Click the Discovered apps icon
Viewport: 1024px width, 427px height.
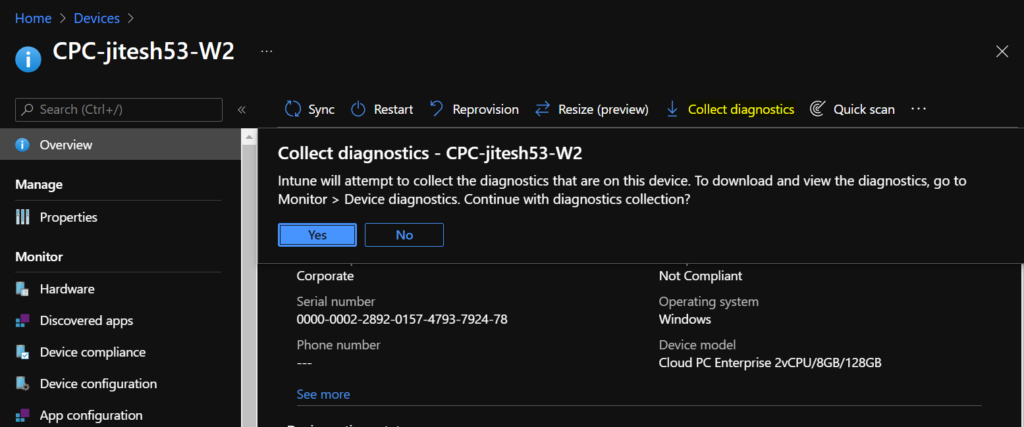coord(23,321)
